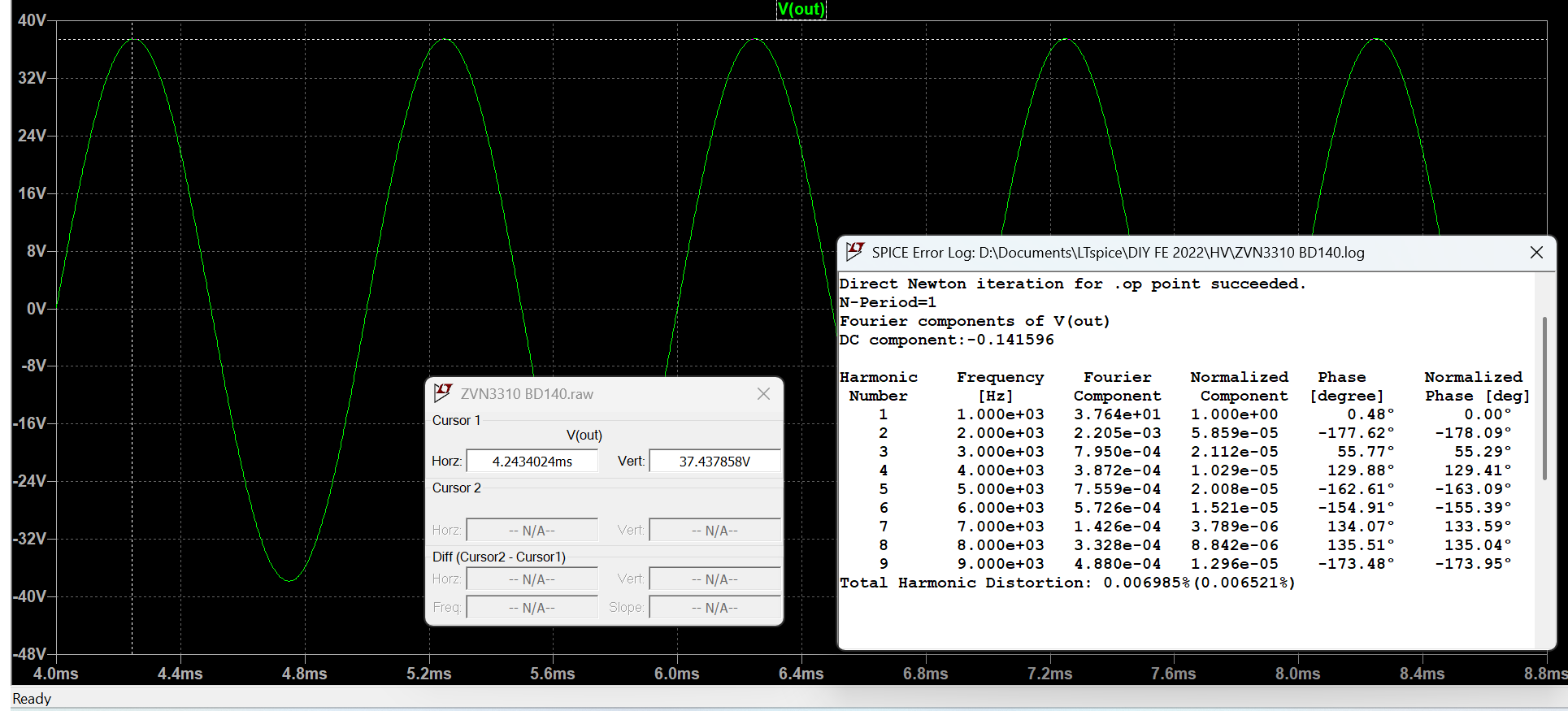This screenshot has width=1568, height=711.
Task: Close the ZVN3310 BD140.raw cursor dialog
Action: (763, 394)
